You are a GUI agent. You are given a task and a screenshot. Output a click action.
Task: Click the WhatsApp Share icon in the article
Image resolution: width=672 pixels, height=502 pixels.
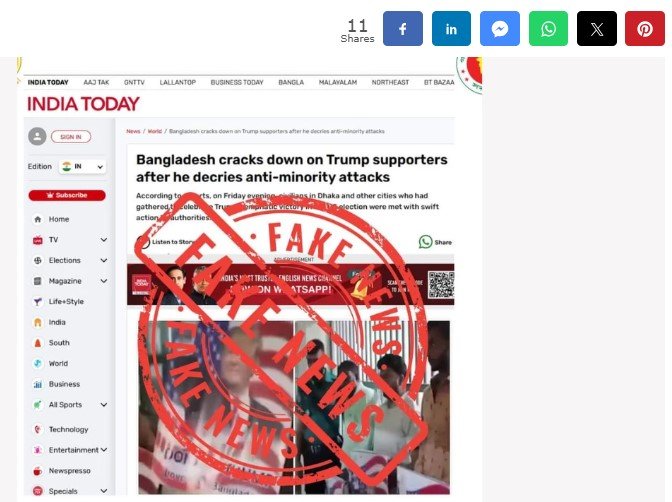click(x=425, y=242)
